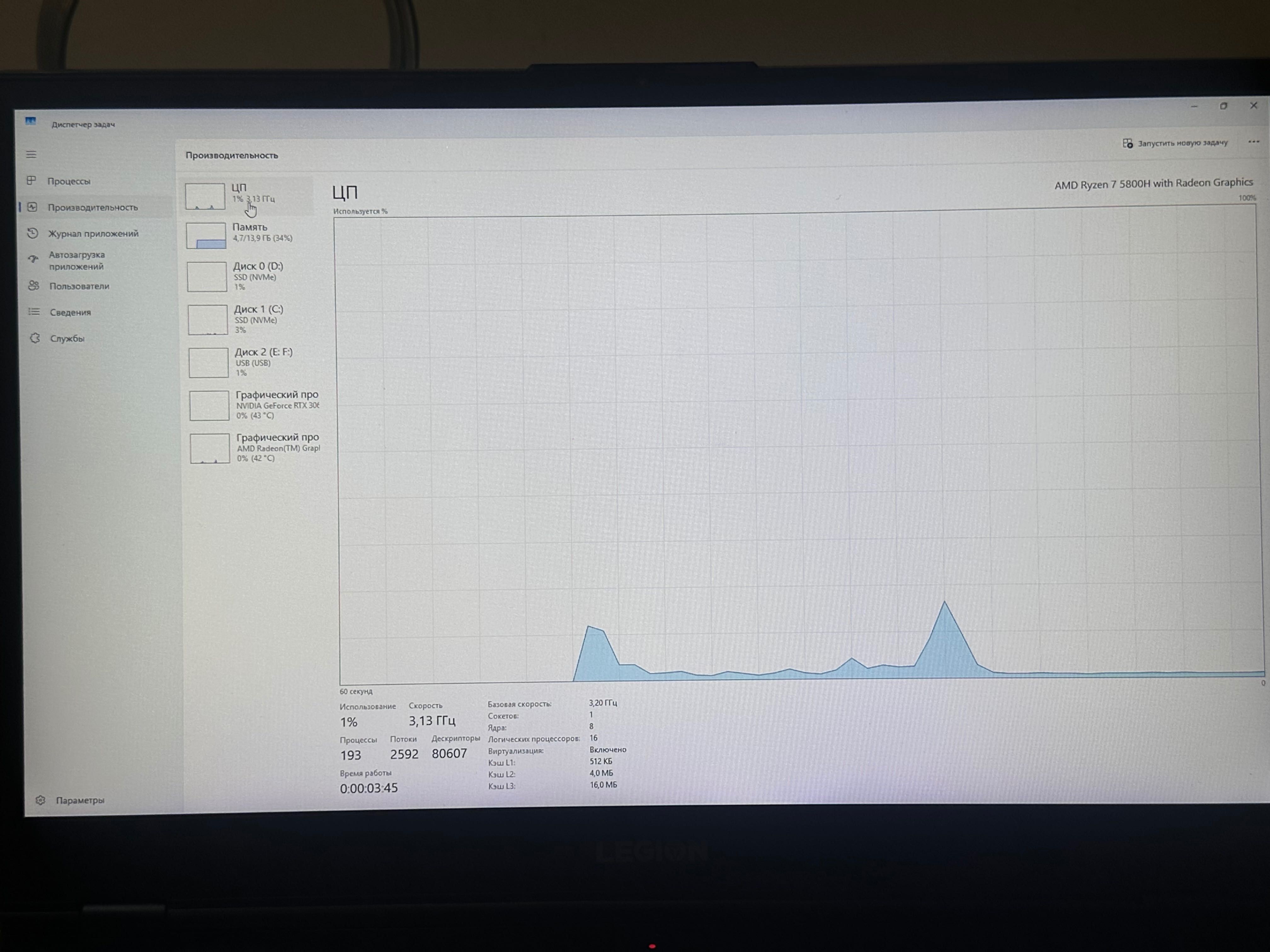Switch to Журнал приложений page
The height and width of the screenshot is (952, 1270).
point(93,234)
